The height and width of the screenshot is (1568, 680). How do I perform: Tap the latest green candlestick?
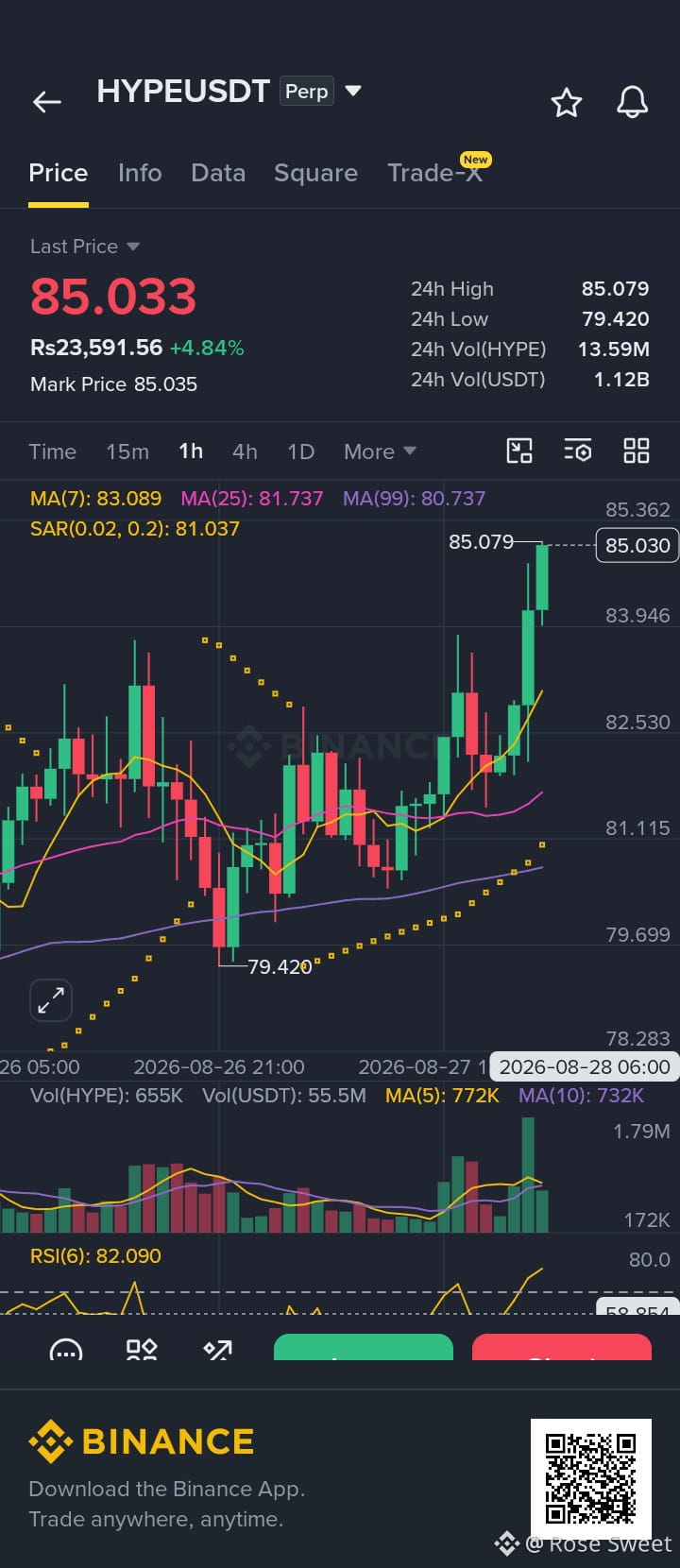(x=542, y=578)
